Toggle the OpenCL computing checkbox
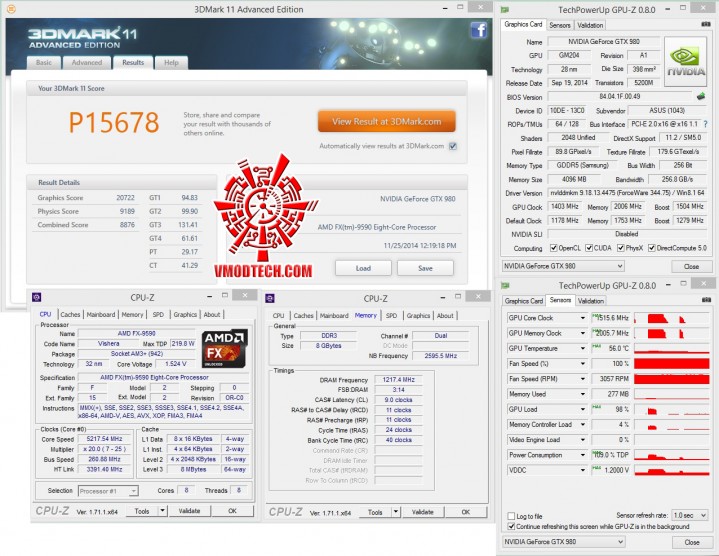 pos(553,248)
